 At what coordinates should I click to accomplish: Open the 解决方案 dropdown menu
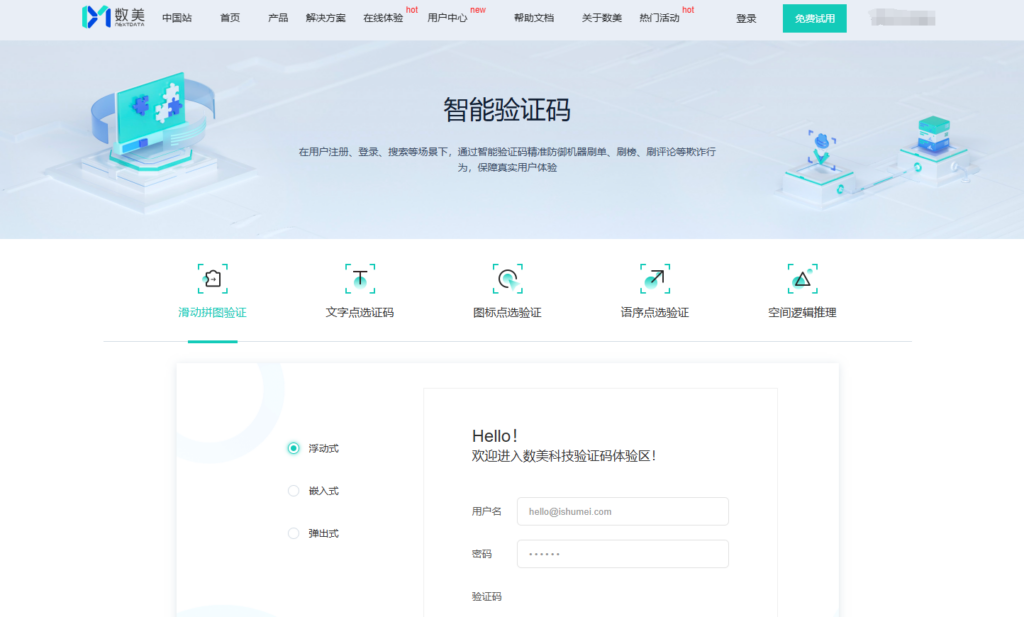[x=325, y=17]
